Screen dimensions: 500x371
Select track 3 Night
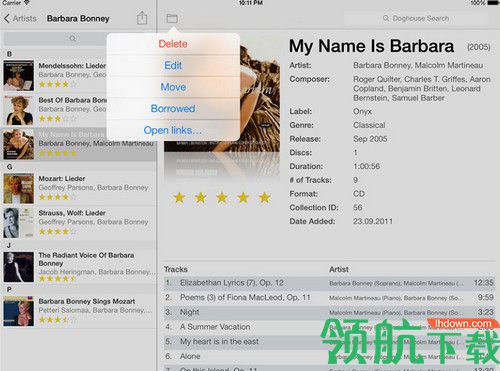[x=329, y=312]
